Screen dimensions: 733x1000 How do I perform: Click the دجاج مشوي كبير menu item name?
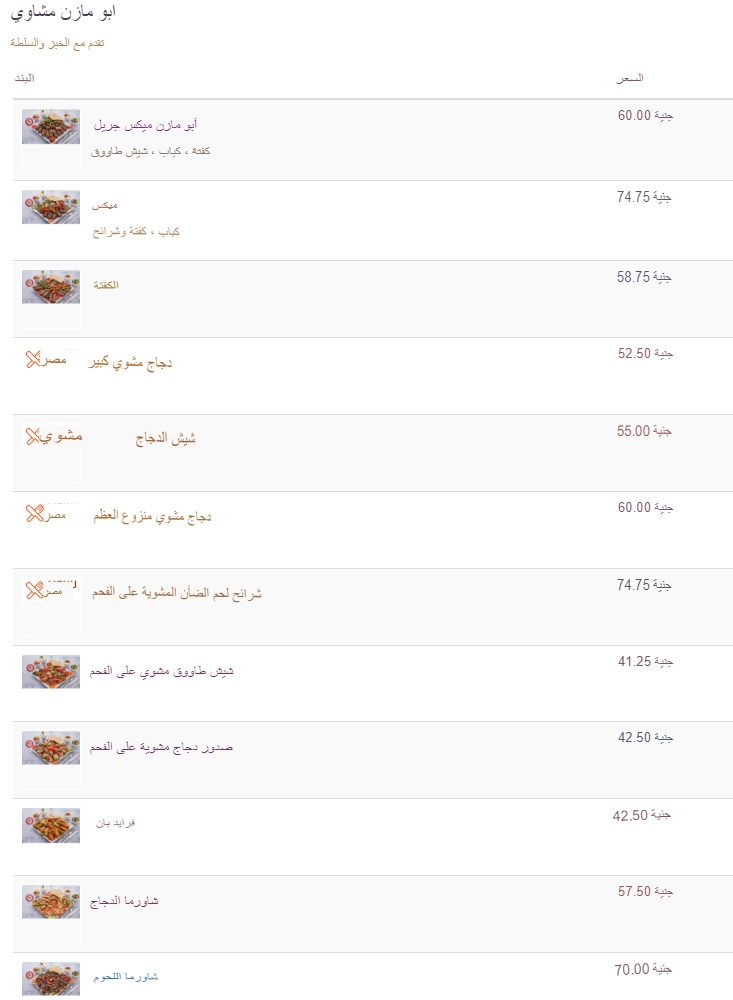131,363
